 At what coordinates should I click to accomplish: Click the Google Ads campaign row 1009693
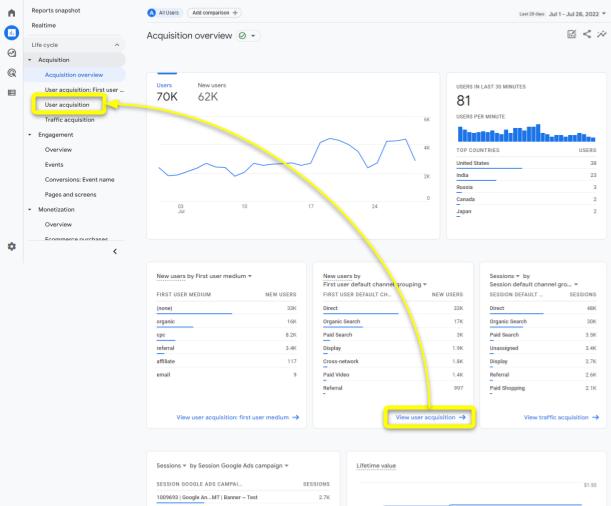244,497
